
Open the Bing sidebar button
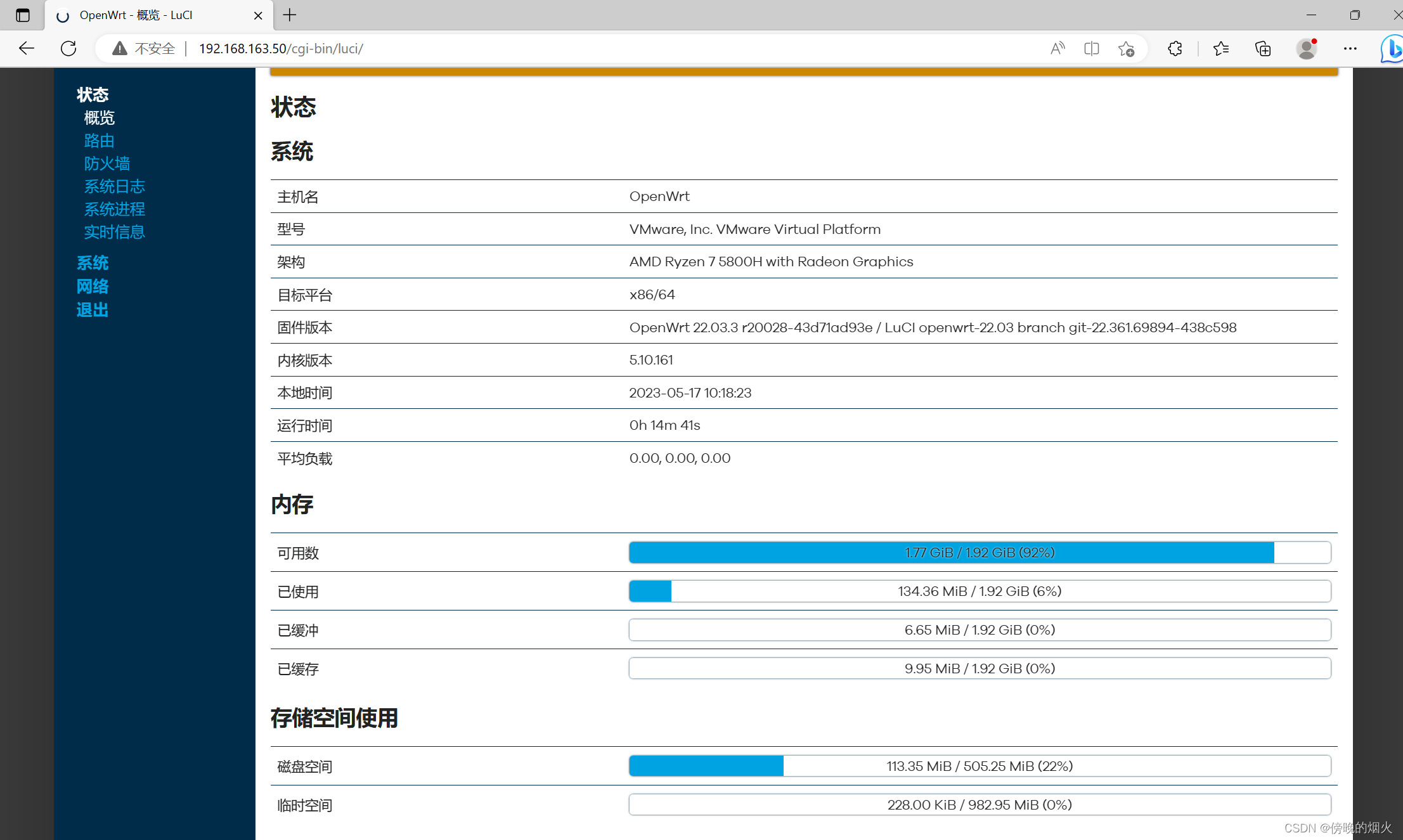[1392, 48]
